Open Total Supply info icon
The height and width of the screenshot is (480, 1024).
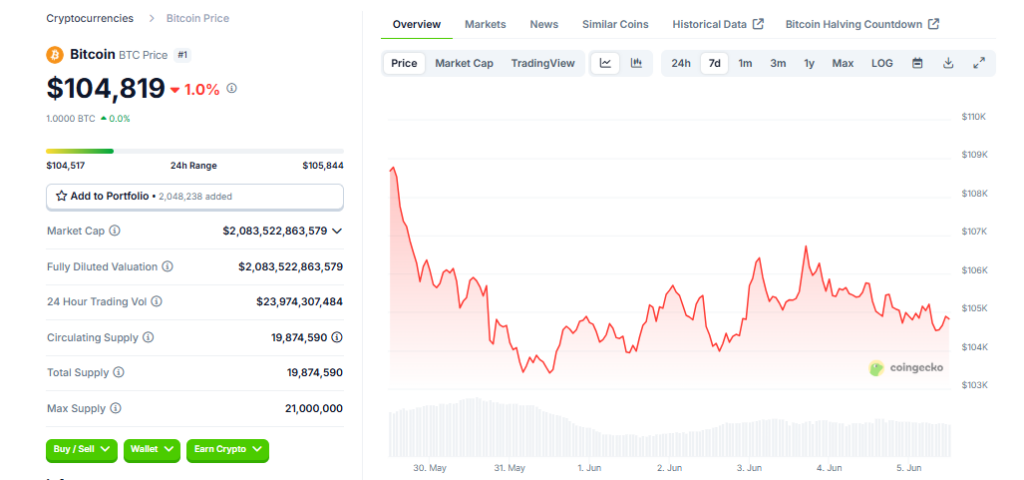tap(118, 372)
